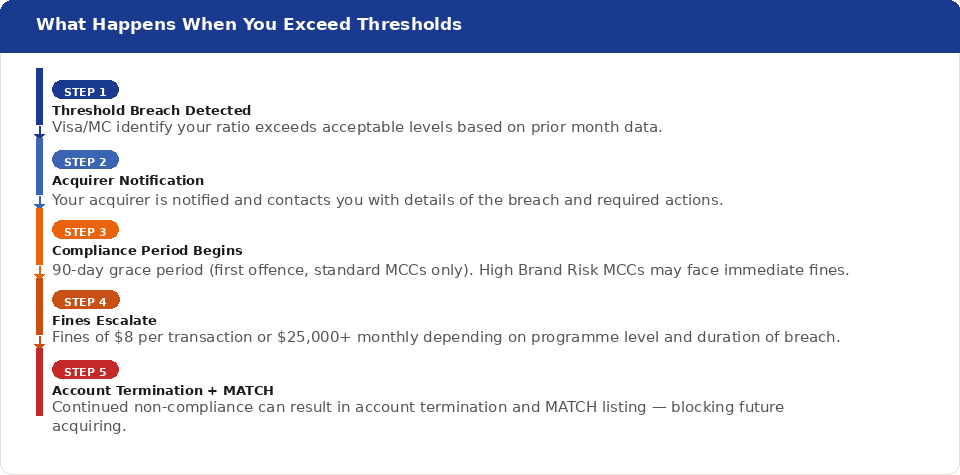960x475 pixels.
Task: Click the Visa/MC identify your ratio description
Action: point(357,128)
